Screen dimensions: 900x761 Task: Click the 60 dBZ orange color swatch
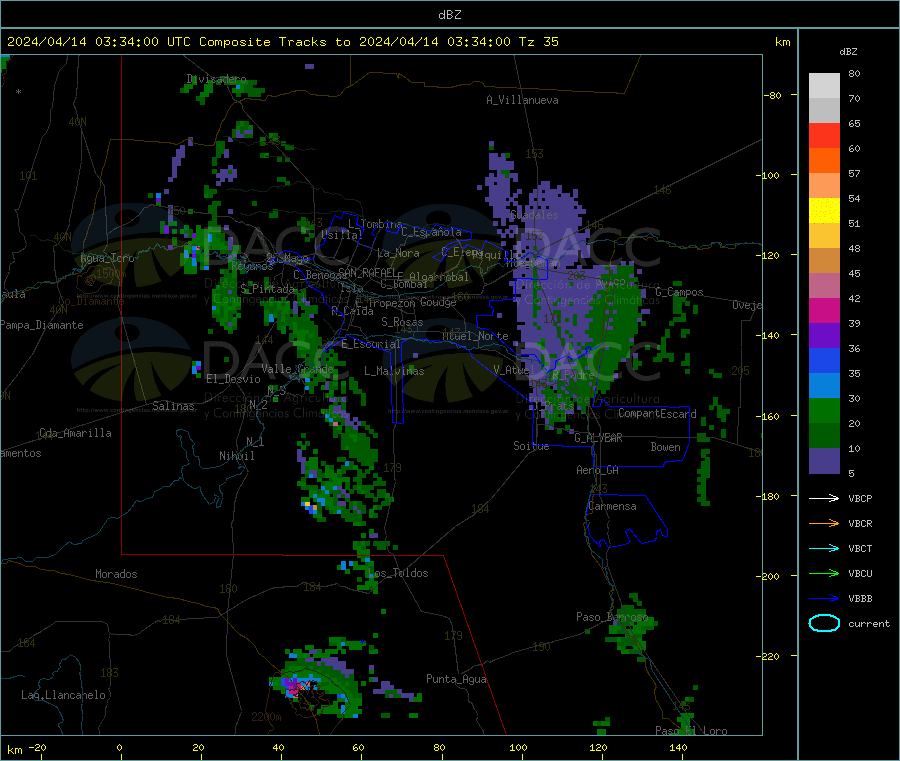point(824,161)
